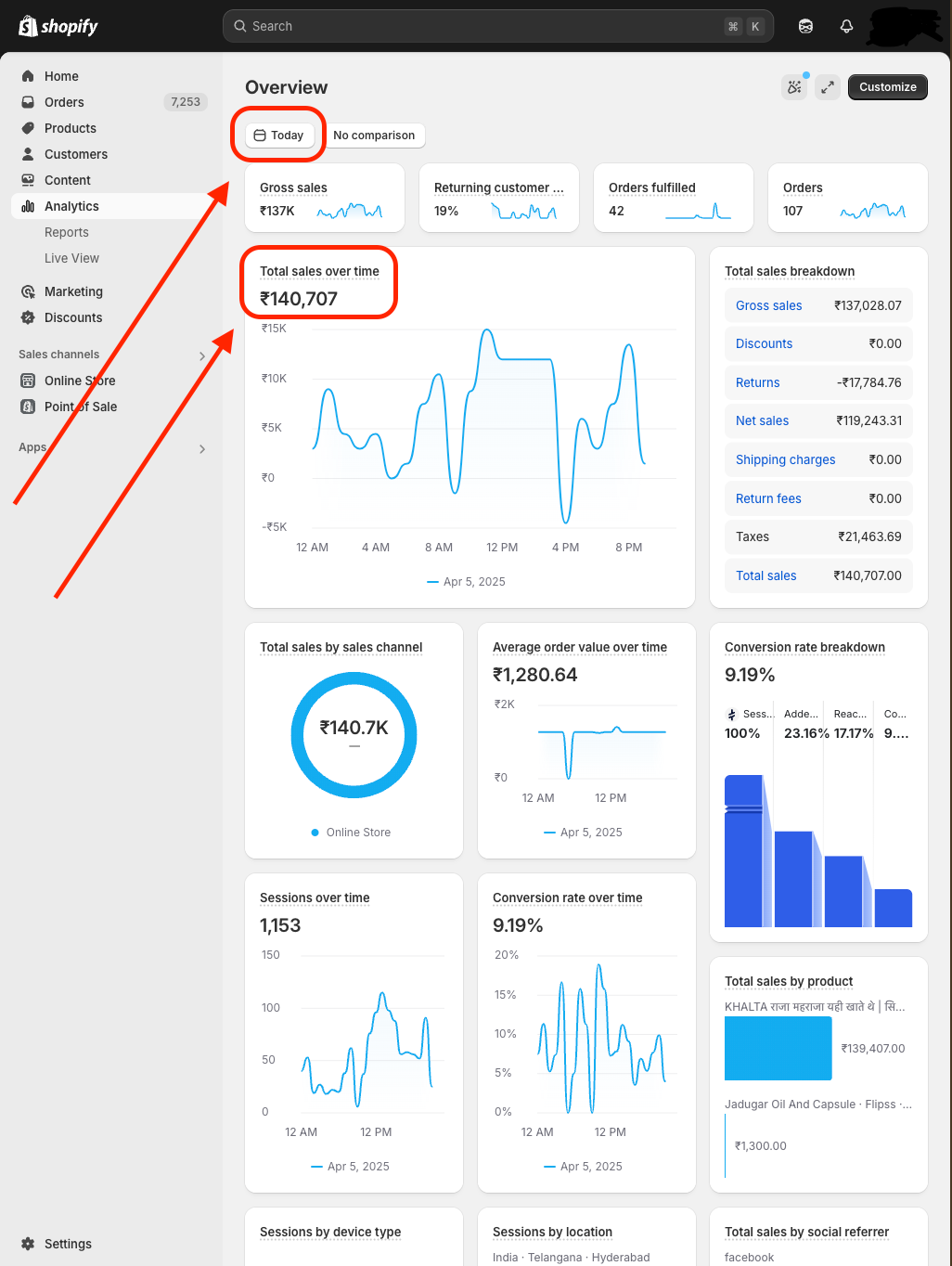The width and height of the screenshot is (952, 1266).
Task: Click the Home icon in sidebar
Action: (x=28, y=76)
